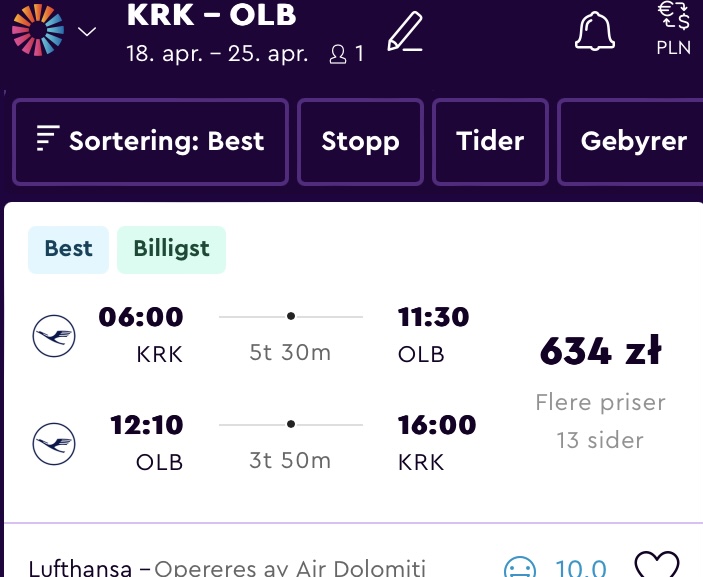Image resolution: width=703 pixels, height=577 pixels.
Task: Click the KRK – OLB route title
Action: (x=212, y=14)
